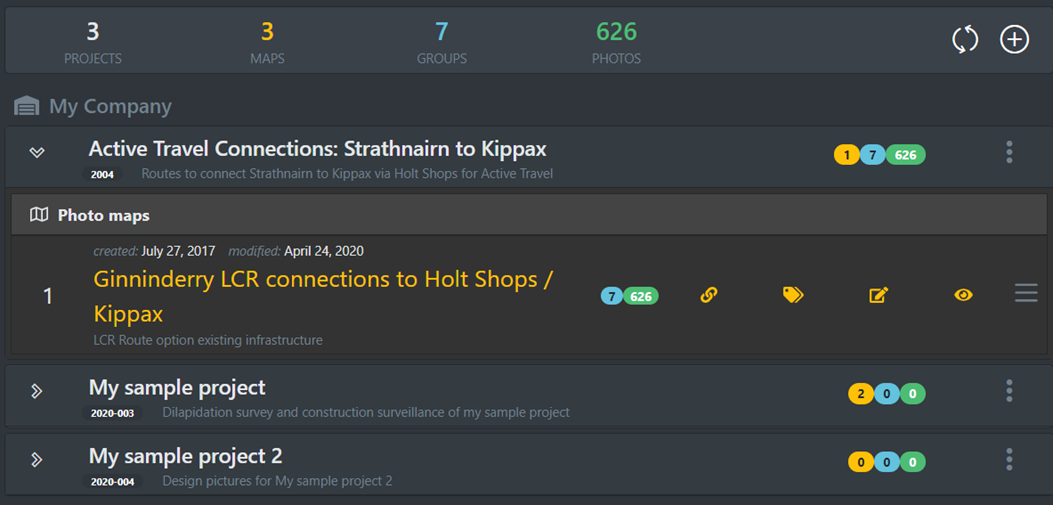Viewport: 1053px width, 505px height.
Task: Open three-dot menu for My sample project 2
Action: pos(1009,459)
